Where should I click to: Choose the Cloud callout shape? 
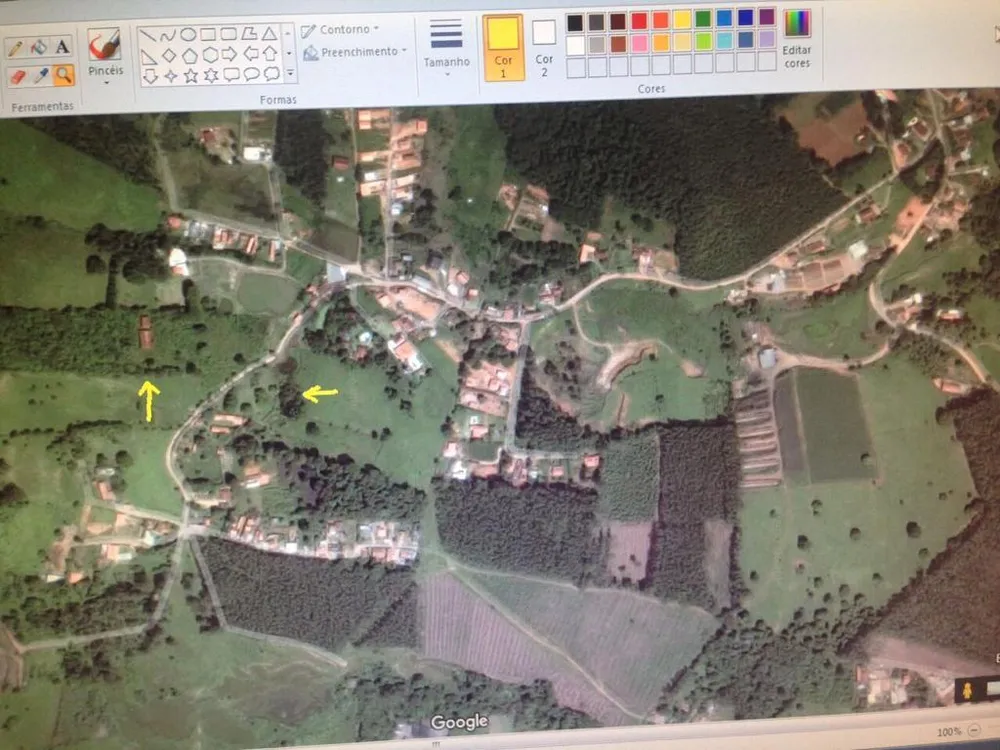pyautogui.click(x=272, y=73)
